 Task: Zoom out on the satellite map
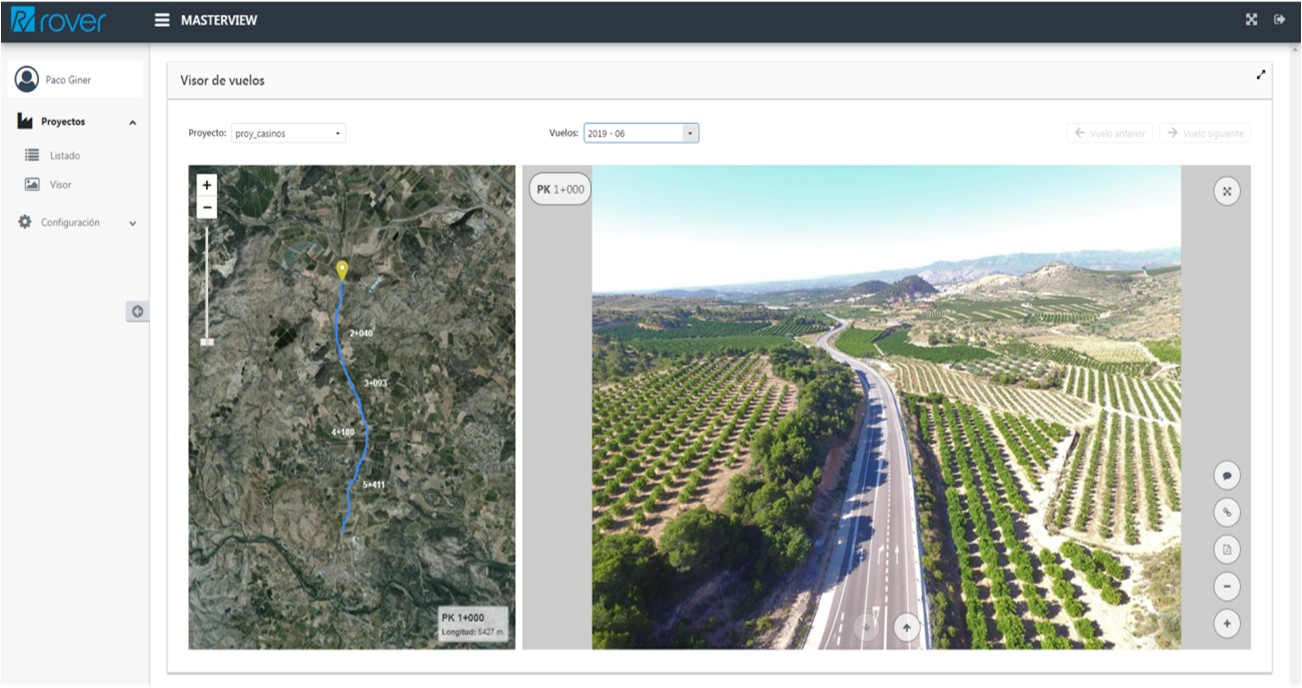[207, 208]
